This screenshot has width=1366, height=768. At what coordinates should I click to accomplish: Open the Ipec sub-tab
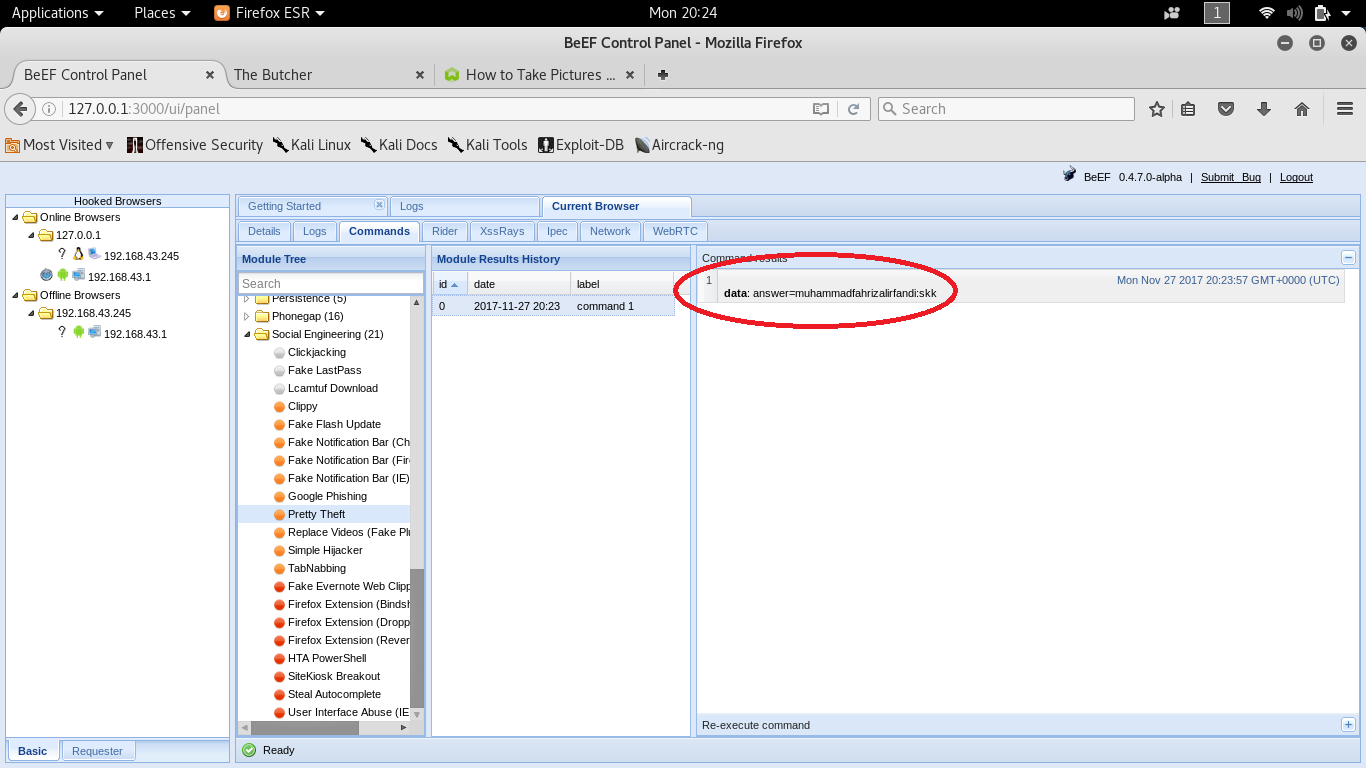[x=557, y=231]
